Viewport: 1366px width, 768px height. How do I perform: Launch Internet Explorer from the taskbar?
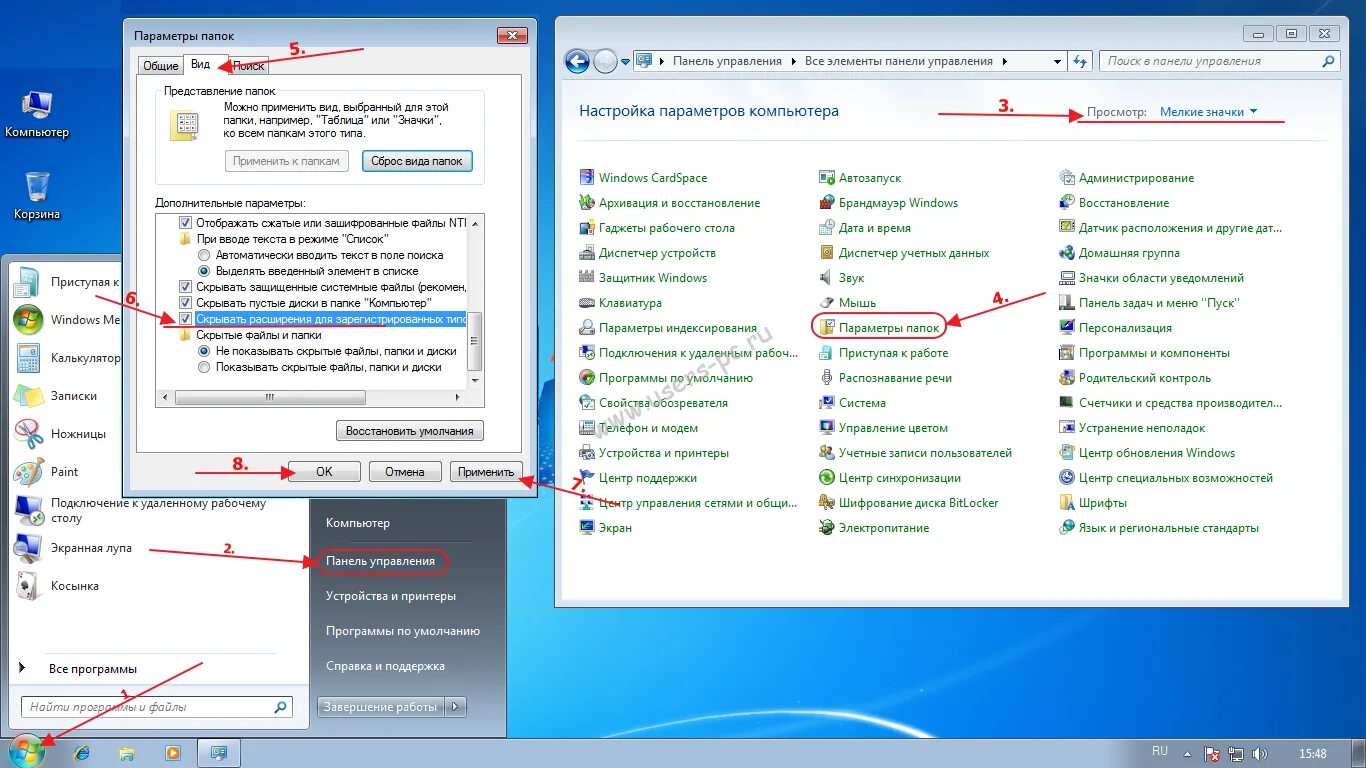[x=83, y=753]
